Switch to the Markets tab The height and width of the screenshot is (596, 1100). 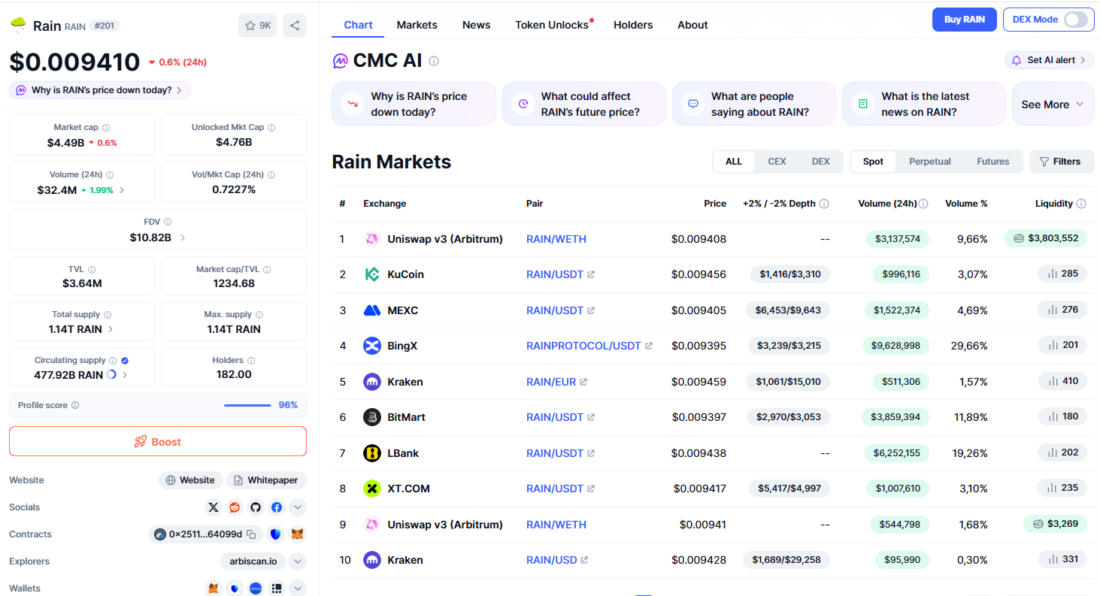tap(417, 25)
